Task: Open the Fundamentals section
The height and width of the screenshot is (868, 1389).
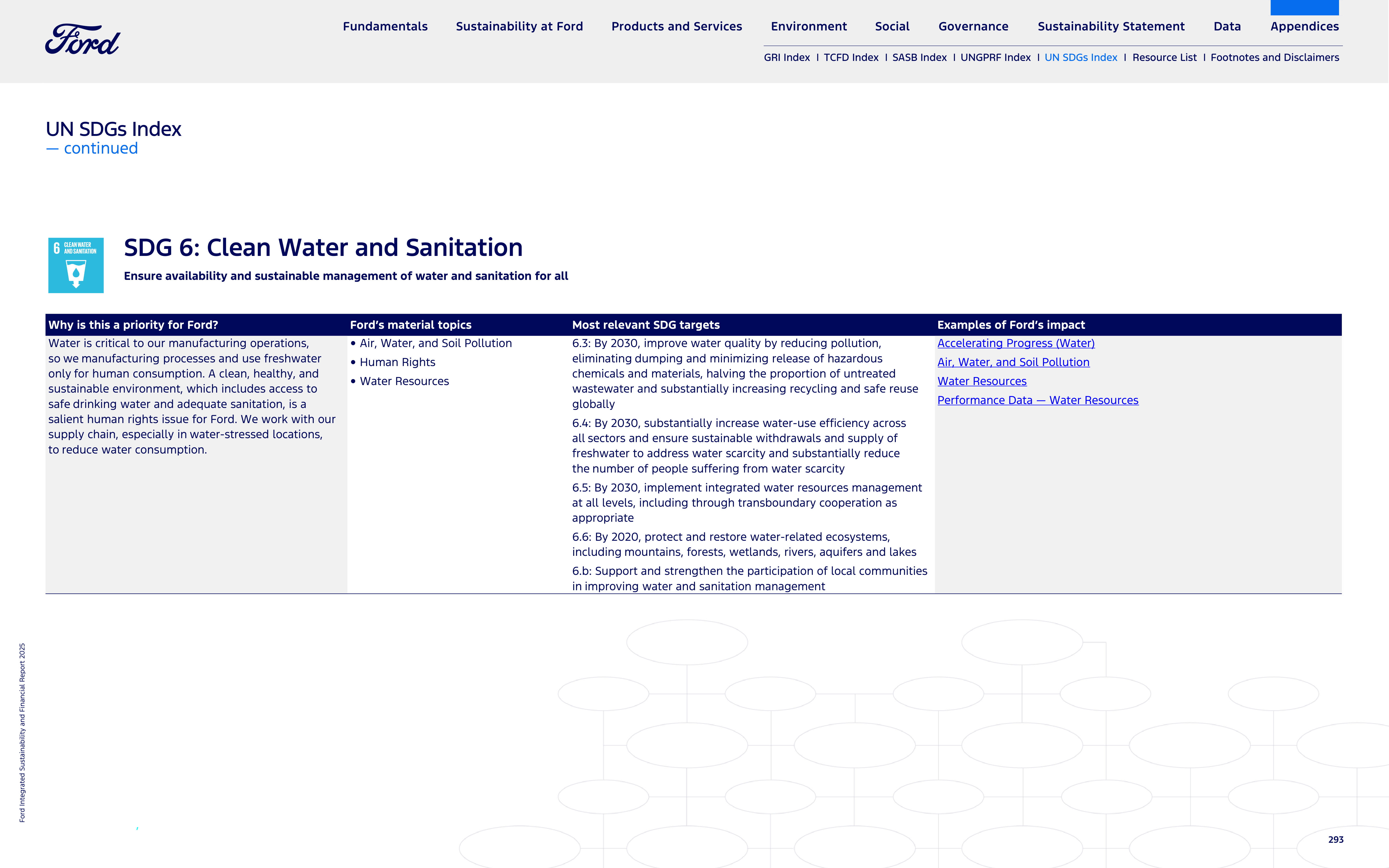Action: pyautogui.click(x=385, y=26)
